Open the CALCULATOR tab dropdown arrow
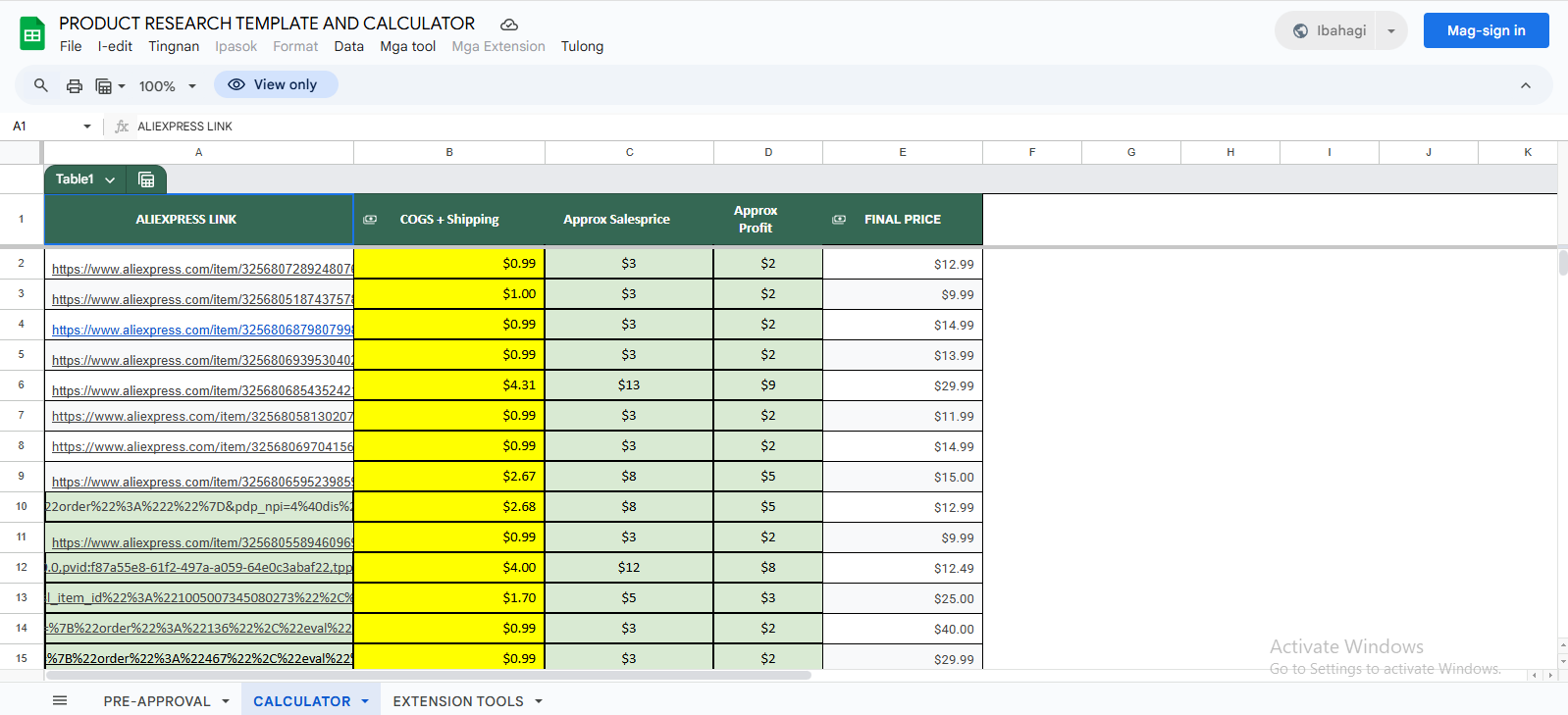The height and width of the screenshot is (715, 1568). click(365, 701)
